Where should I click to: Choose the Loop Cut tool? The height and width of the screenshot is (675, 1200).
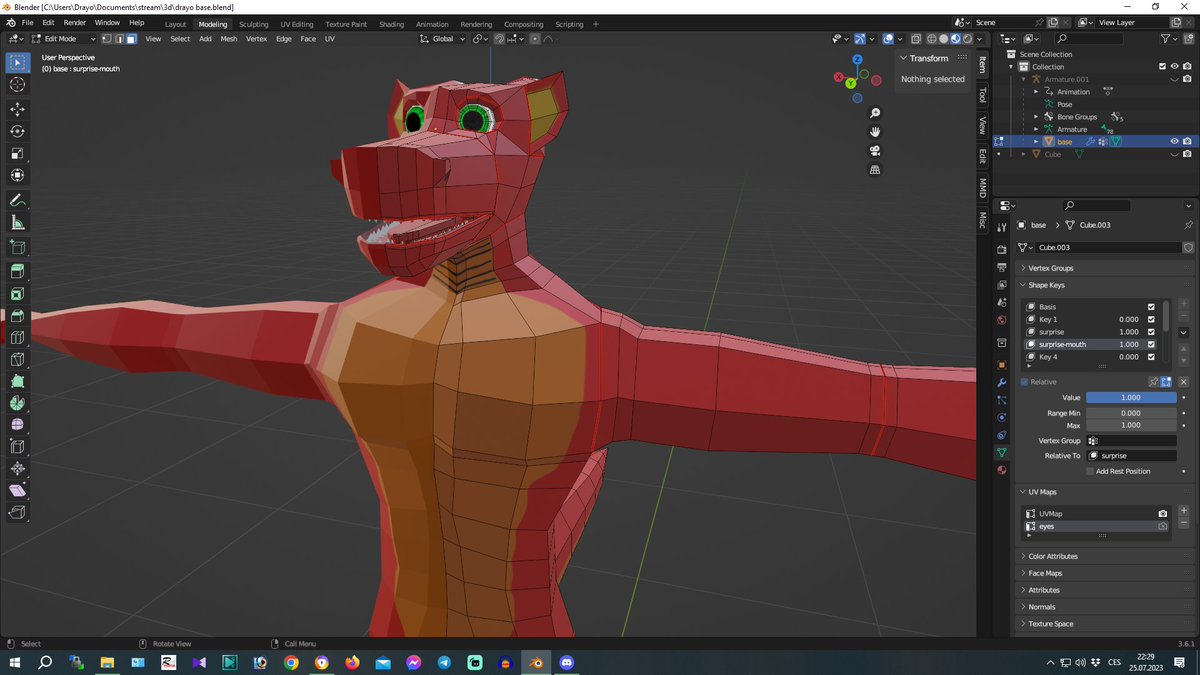17,338
